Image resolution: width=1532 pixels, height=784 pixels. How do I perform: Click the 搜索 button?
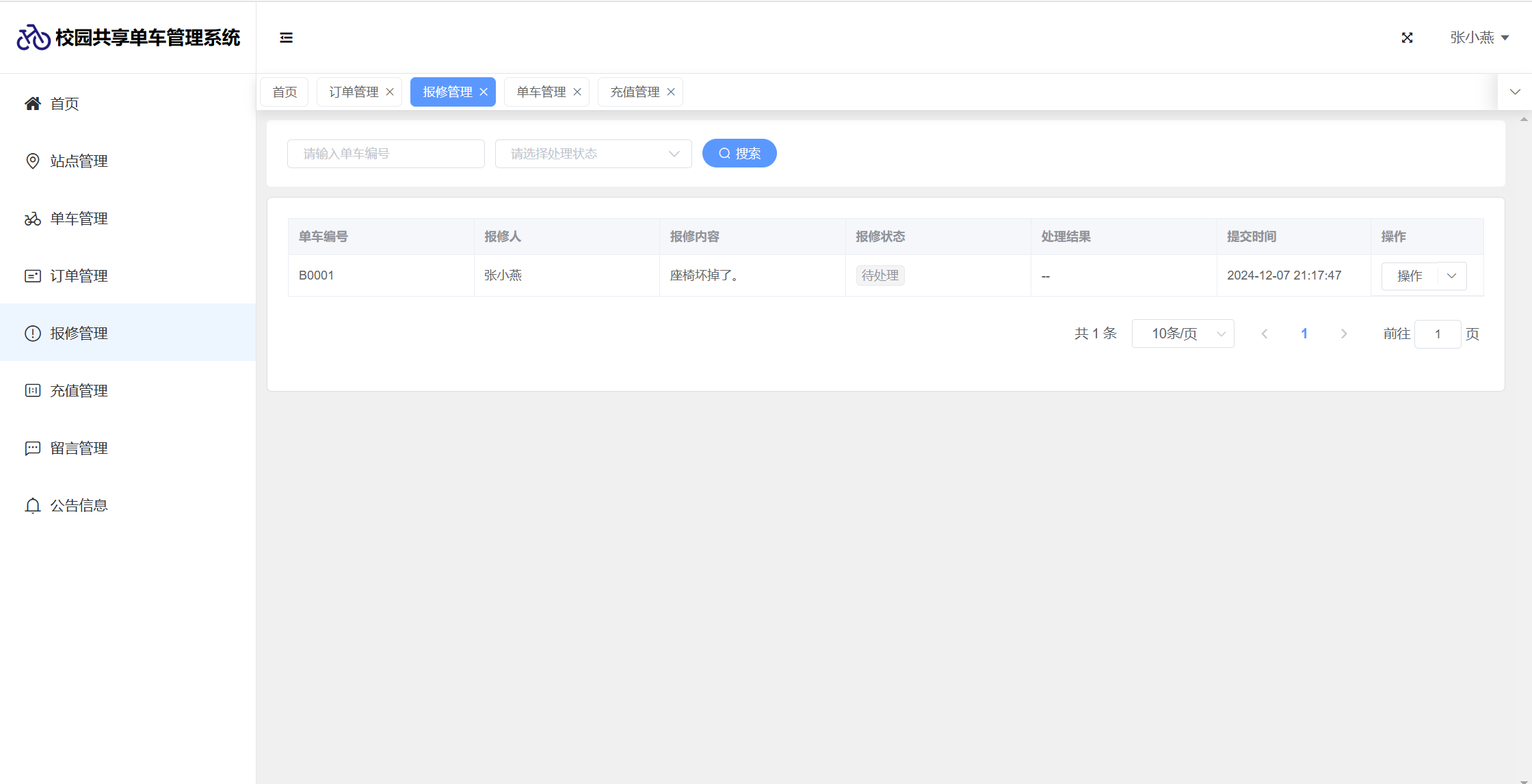coord(739,154)
